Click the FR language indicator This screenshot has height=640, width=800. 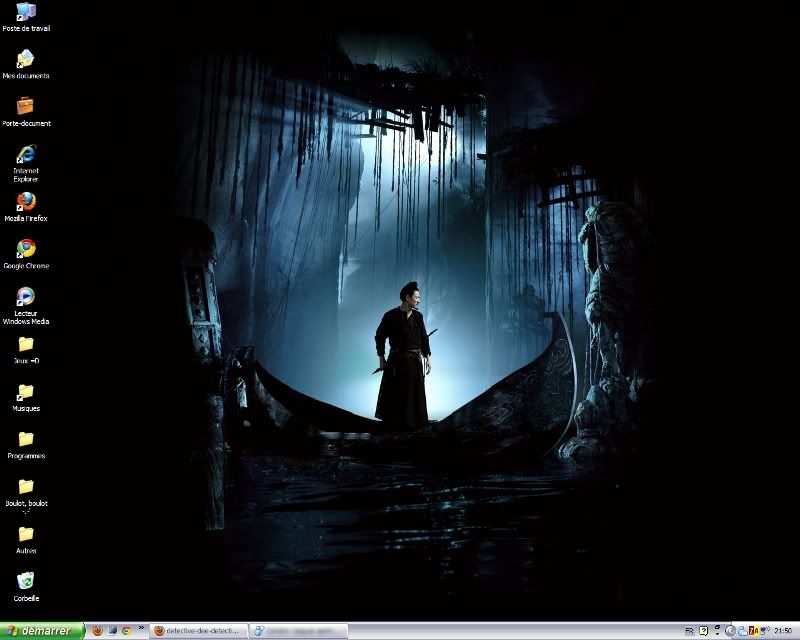(x=689, y=631)
